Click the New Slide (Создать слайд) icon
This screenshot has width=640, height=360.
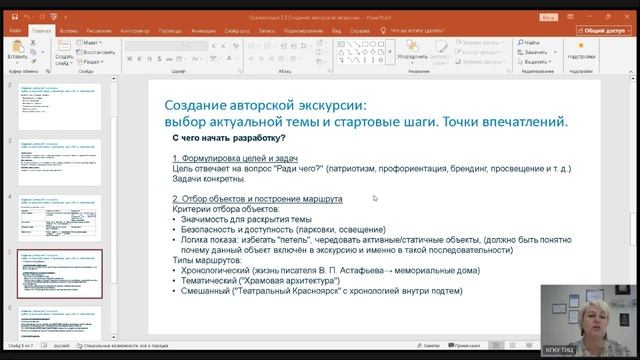[64, 46]
